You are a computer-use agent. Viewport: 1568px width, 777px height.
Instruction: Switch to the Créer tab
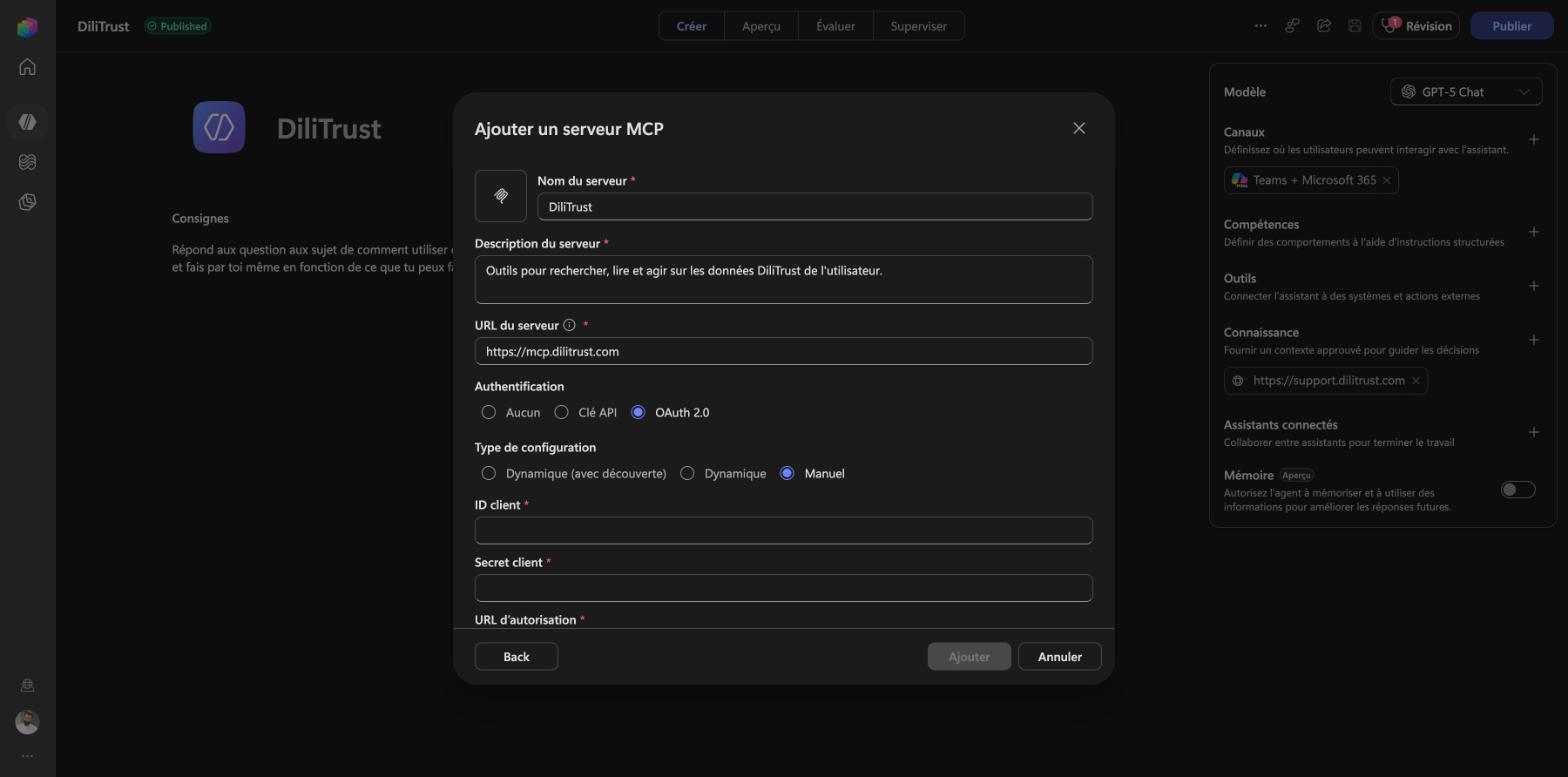coord(692,26)
